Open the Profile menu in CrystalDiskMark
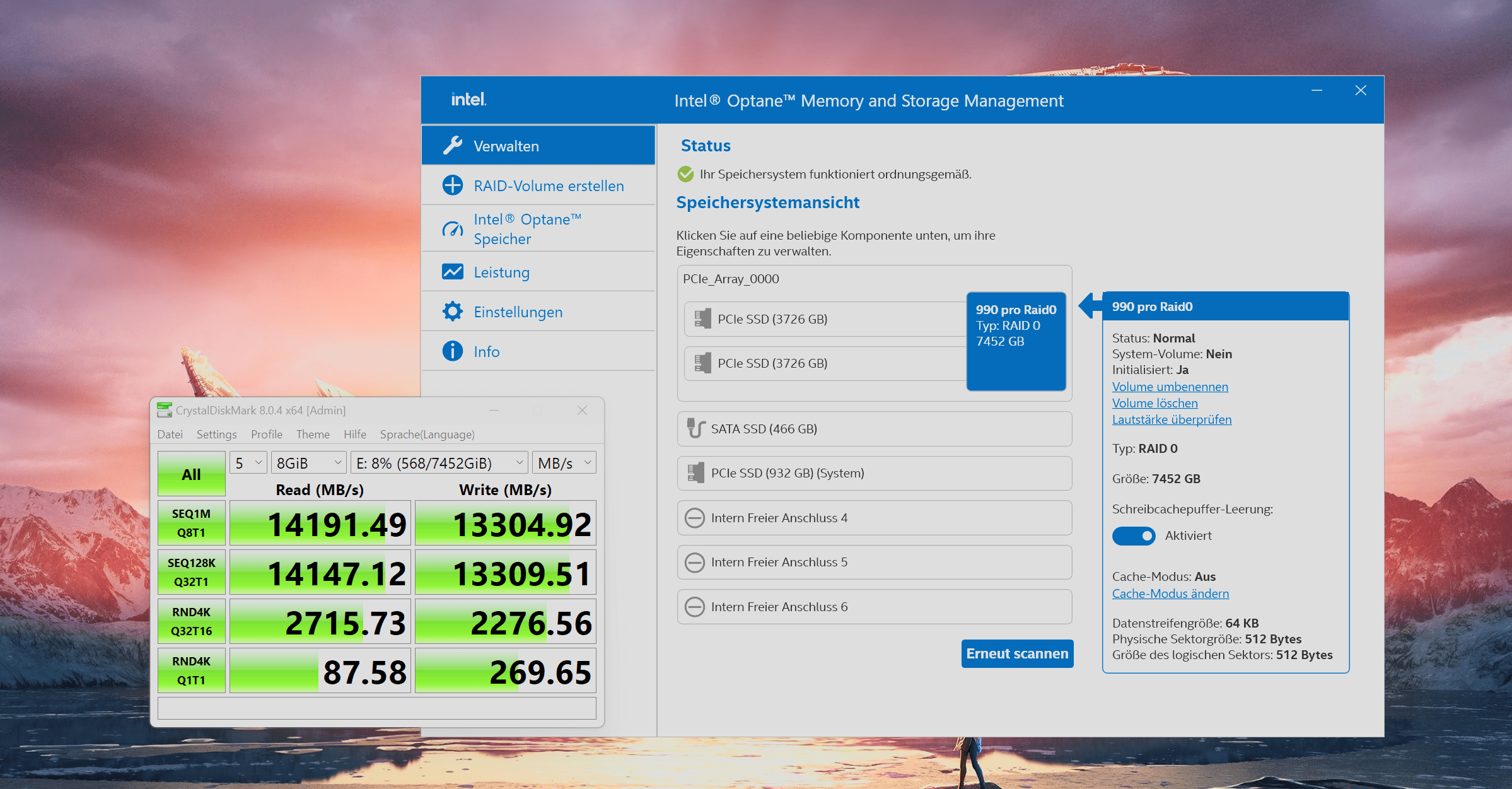 click(x=267, y=434)
